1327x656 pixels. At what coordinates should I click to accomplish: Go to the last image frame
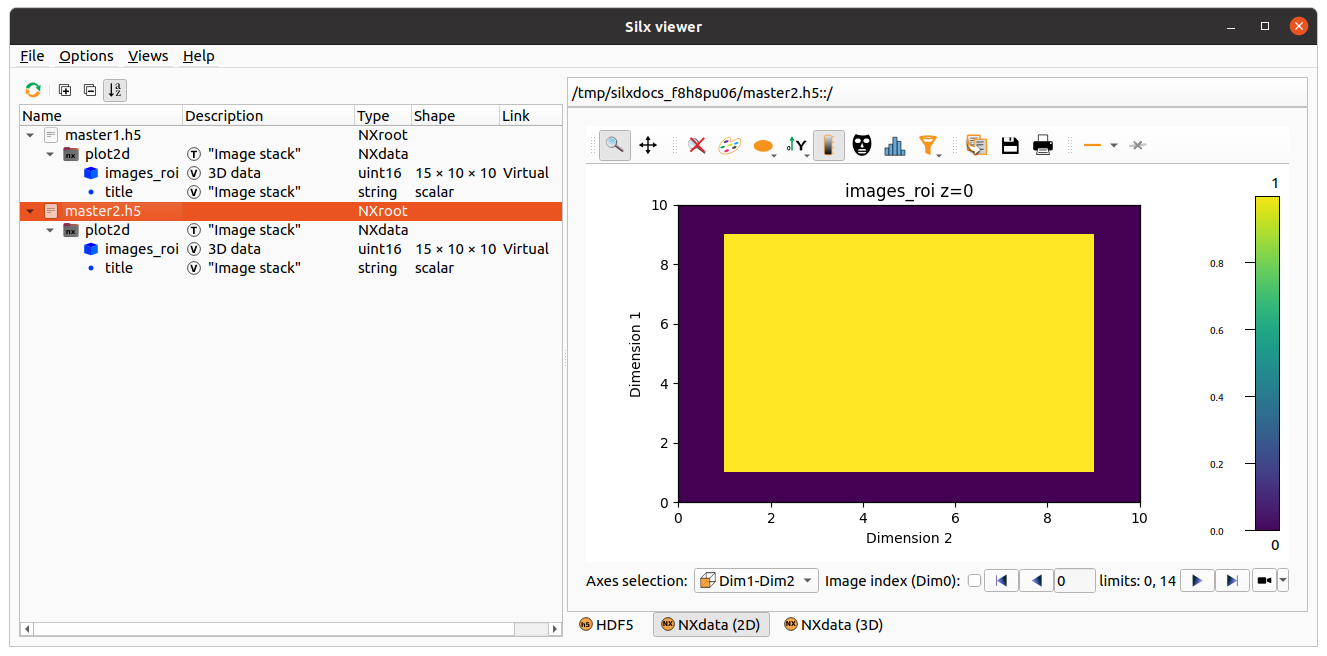pyautogui.click(x=1232, y=581)
